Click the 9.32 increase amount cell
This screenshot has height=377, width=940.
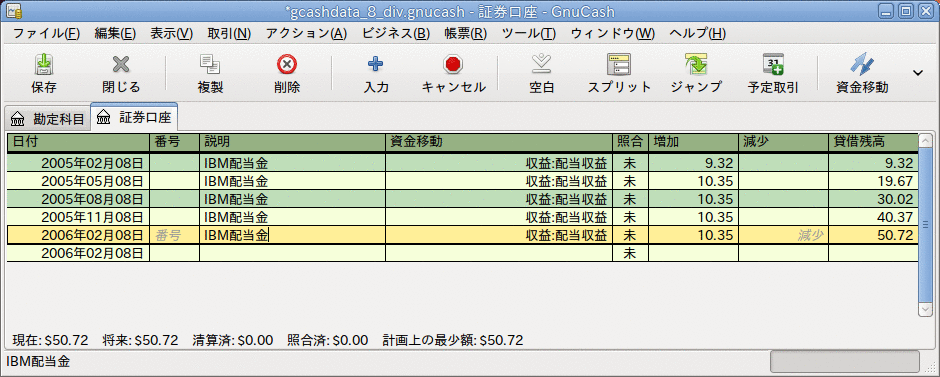[x=694, y=163]
